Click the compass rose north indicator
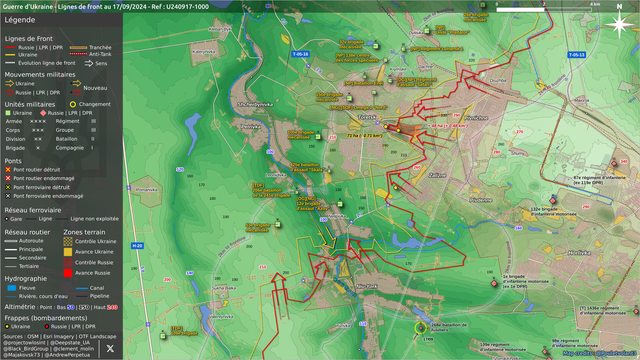The height and width of the screenshot is (360, 640). click(x=619, y=23)
